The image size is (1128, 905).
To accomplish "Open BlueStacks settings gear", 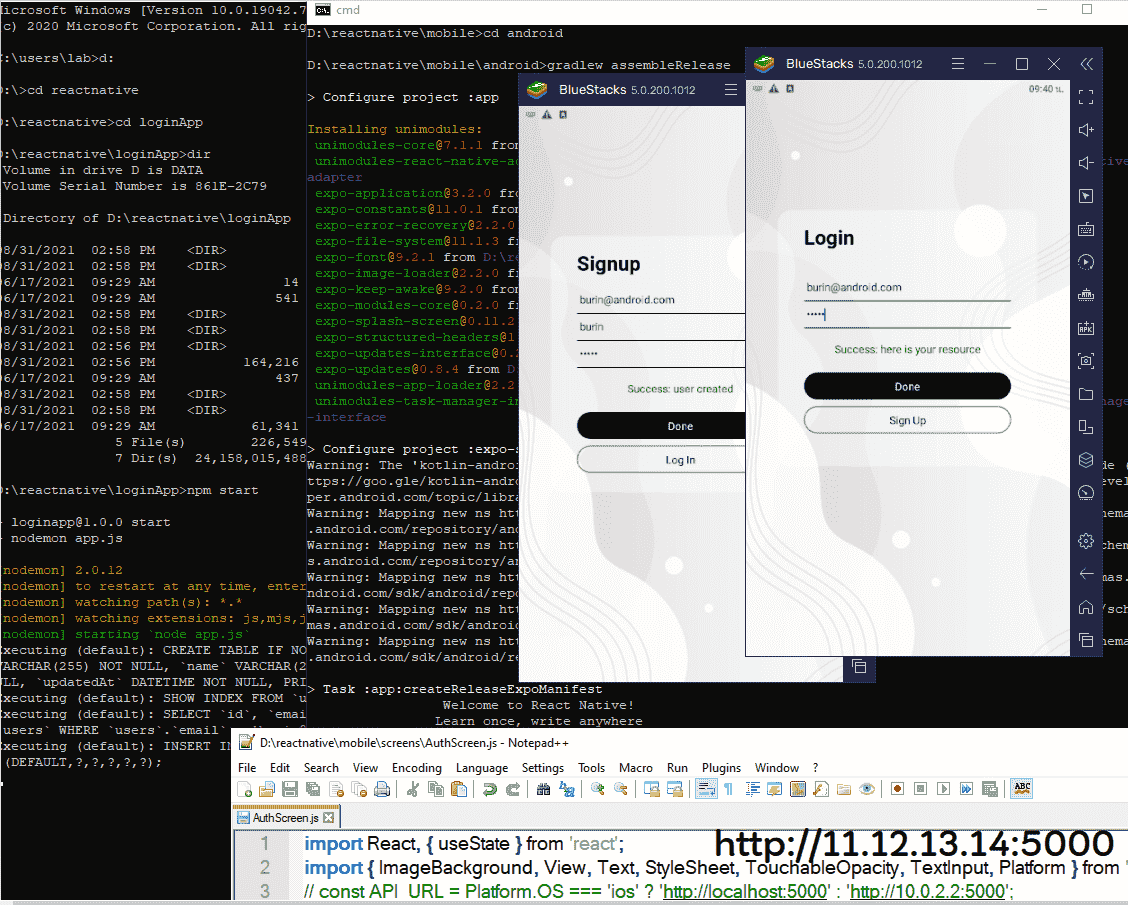I will [1086, 541].
